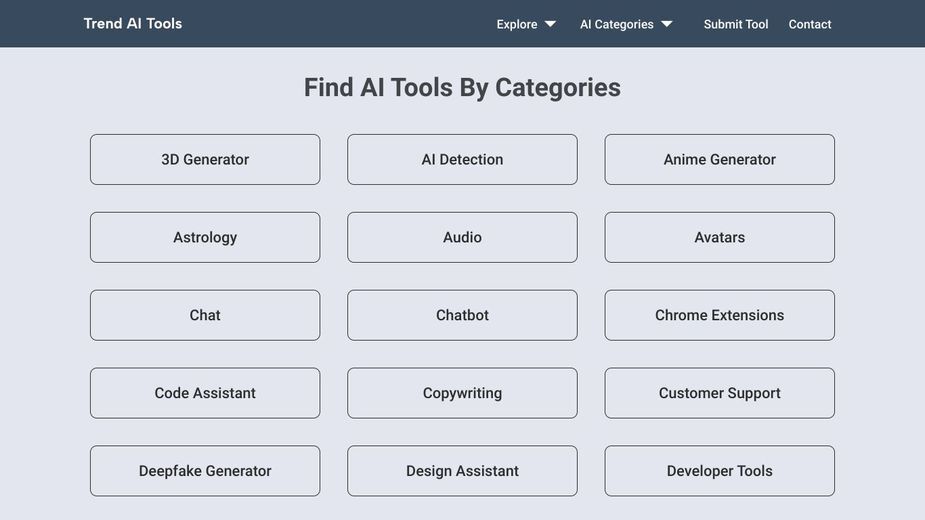Choose the Chatbot category
925x520 pixels.
pos(462,315)
